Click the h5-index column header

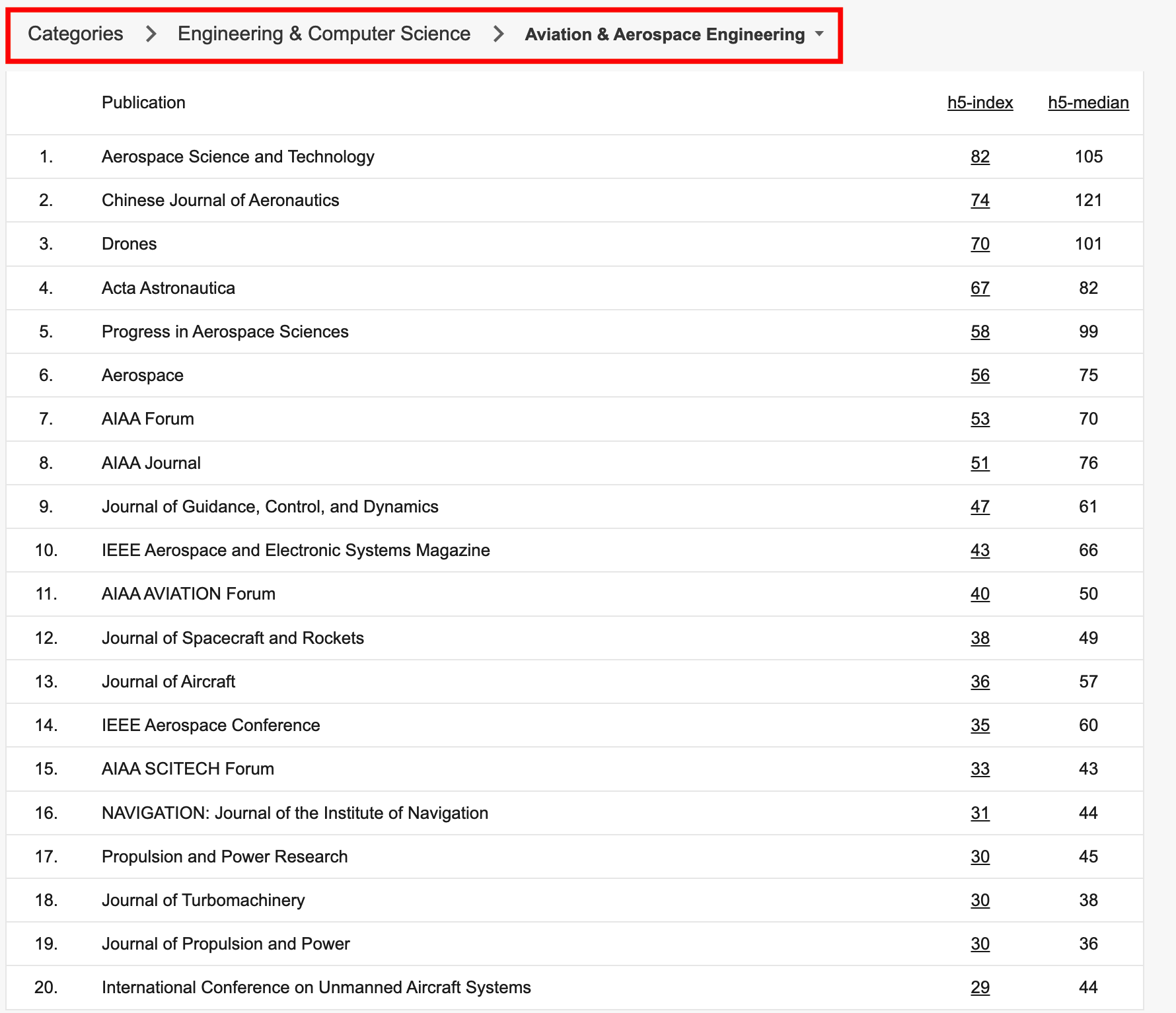tap(980, 102)
